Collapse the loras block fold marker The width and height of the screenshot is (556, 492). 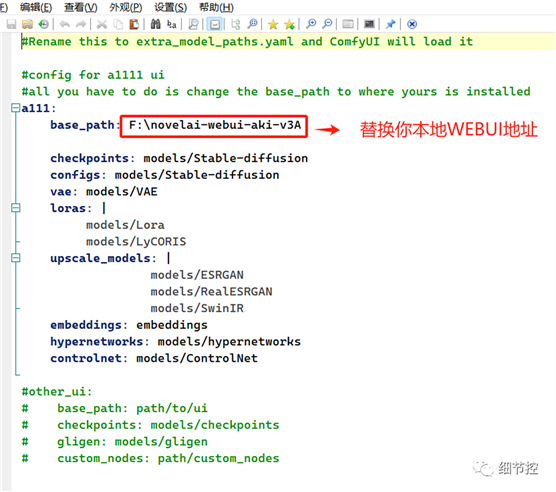point(16,208)
